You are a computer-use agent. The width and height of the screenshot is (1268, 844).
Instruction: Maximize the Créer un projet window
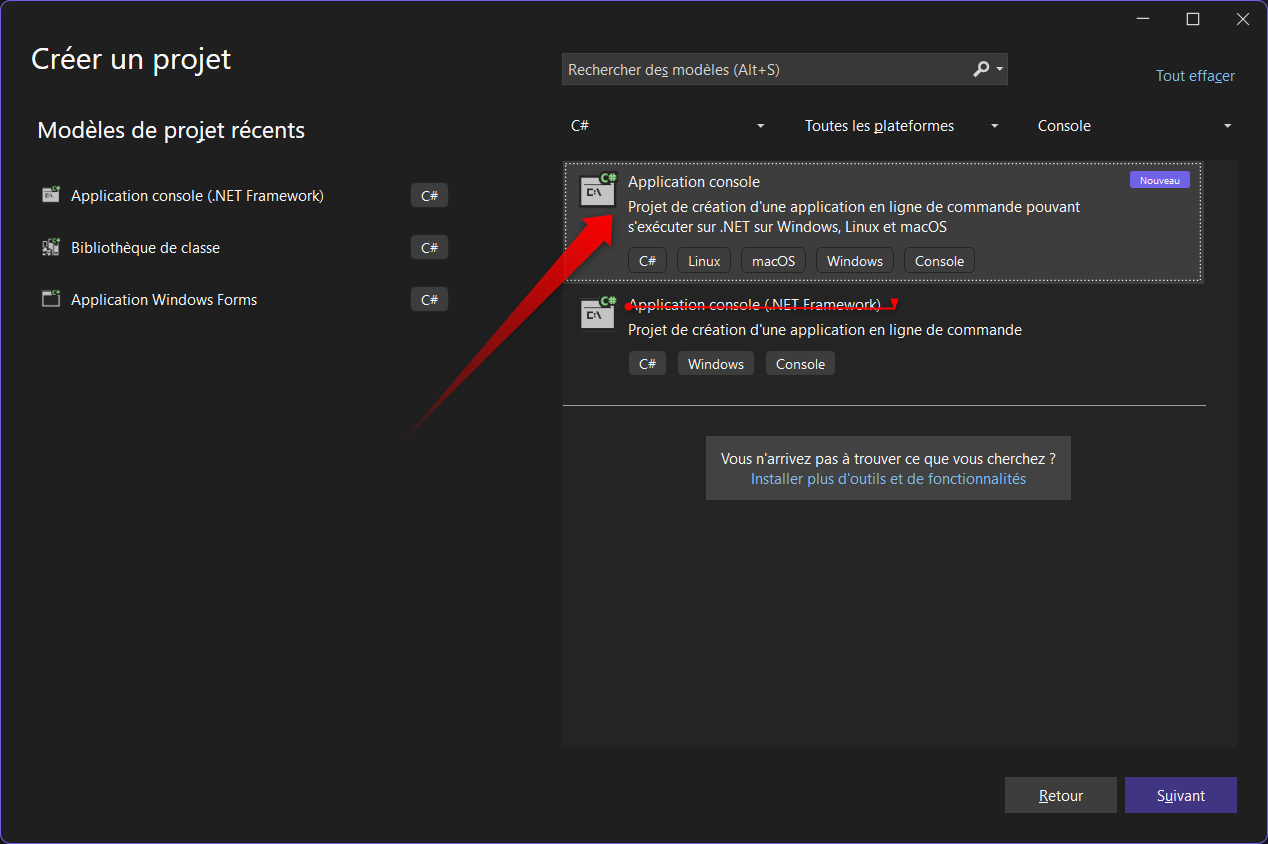(1192, 19)
